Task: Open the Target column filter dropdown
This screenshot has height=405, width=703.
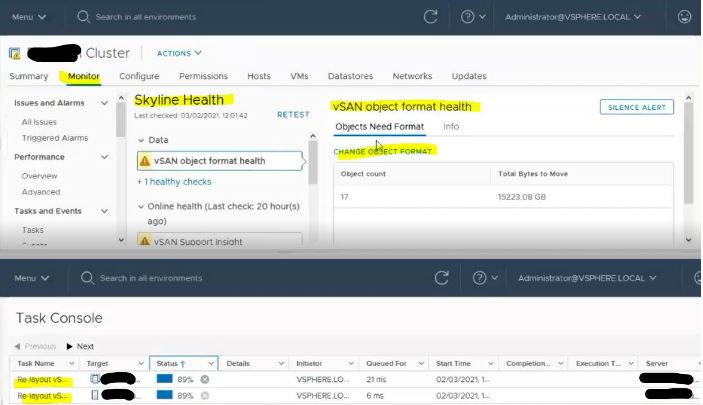Action: coord(141,363)
